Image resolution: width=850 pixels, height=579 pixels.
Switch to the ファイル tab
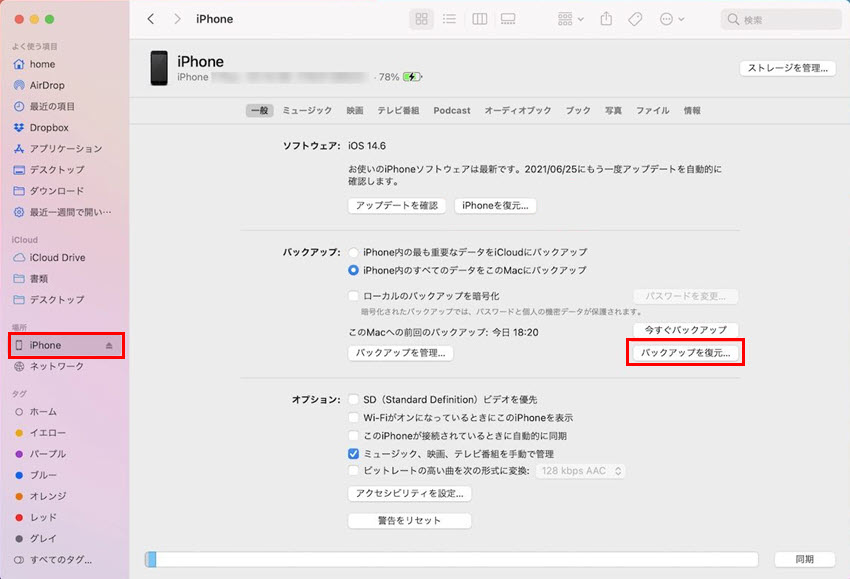653,111
